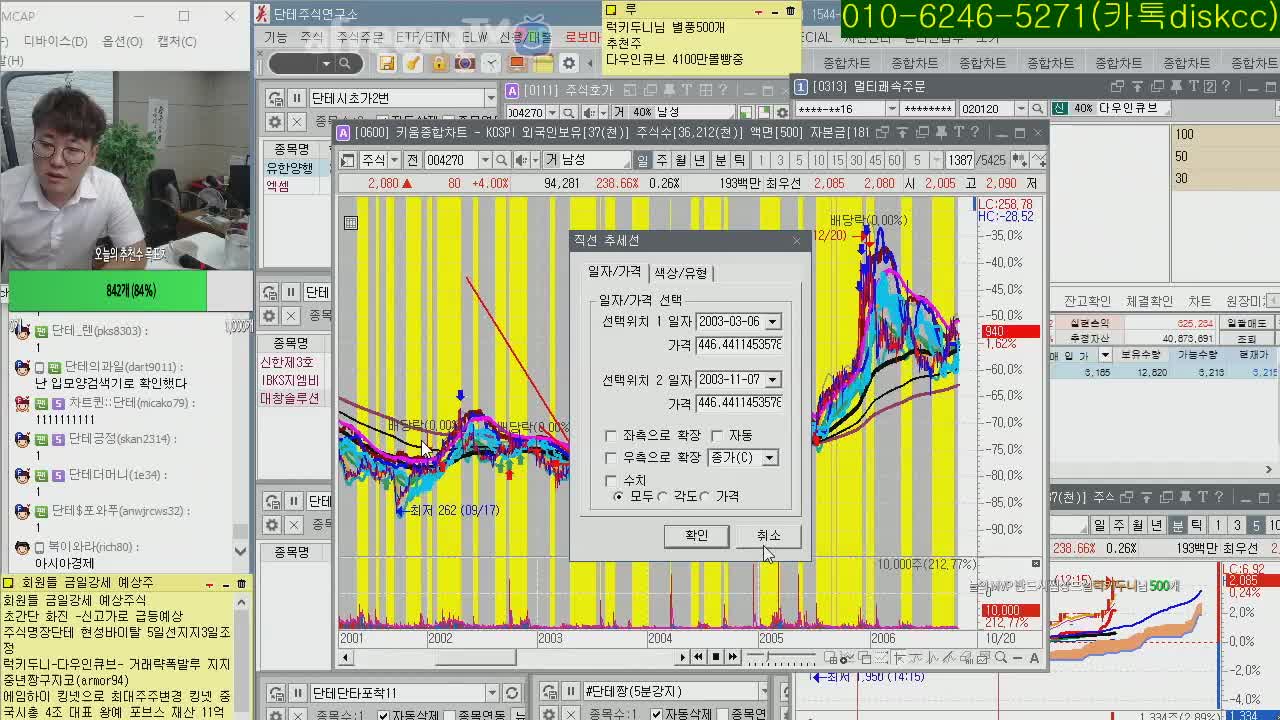
Task: Select the 각도 radio button
Action: 663,496
